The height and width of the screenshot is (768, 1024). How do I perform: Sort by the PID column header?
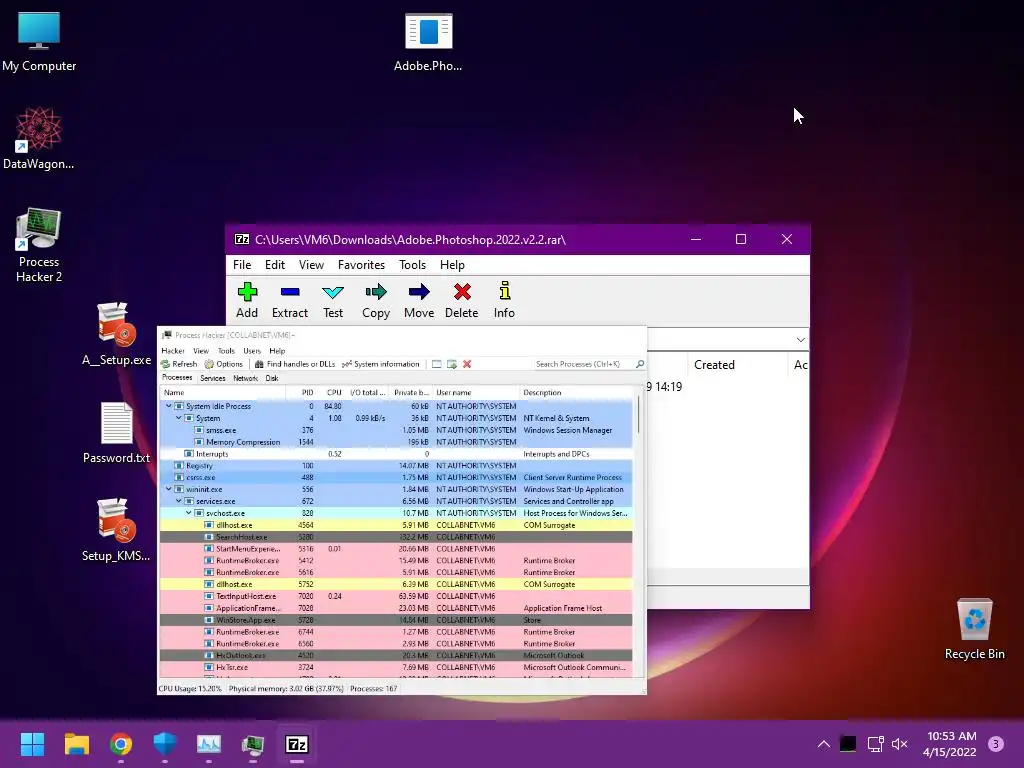click(301, 392)
